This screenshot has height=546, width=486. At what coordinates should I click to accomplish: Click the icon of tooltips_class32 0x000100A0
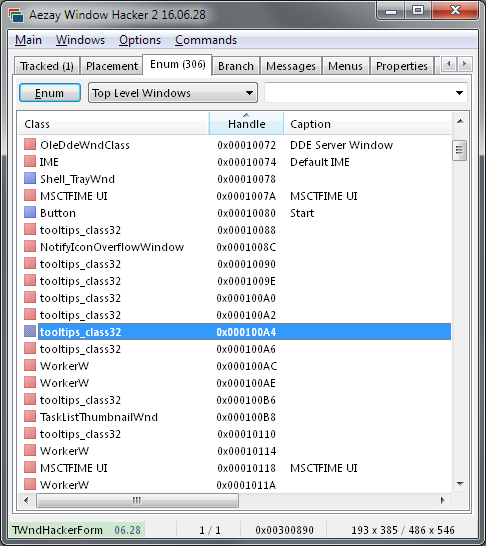click(x=30, y=297)
